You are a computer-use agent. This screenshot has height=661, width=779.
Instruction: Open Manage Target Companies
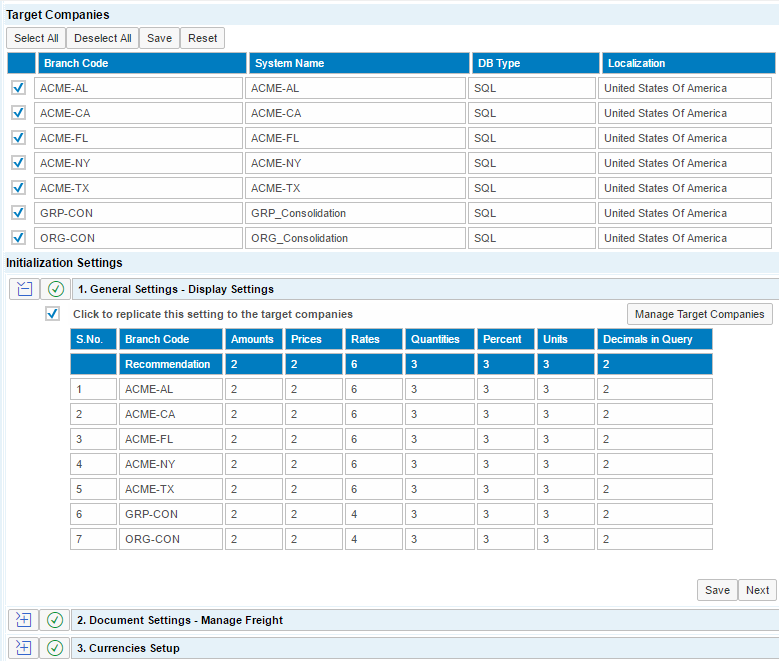[700, 314]
